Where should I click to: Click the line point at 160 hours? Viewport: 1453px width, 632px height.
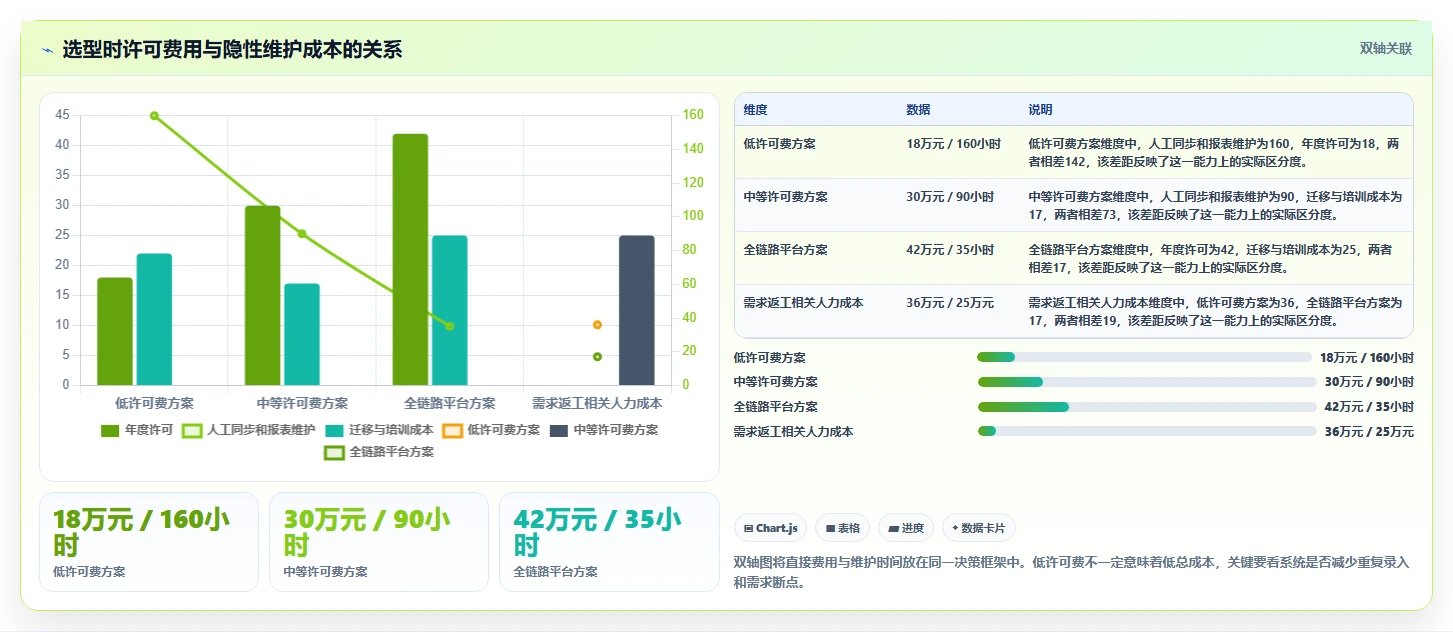click(x=154, y=116)
